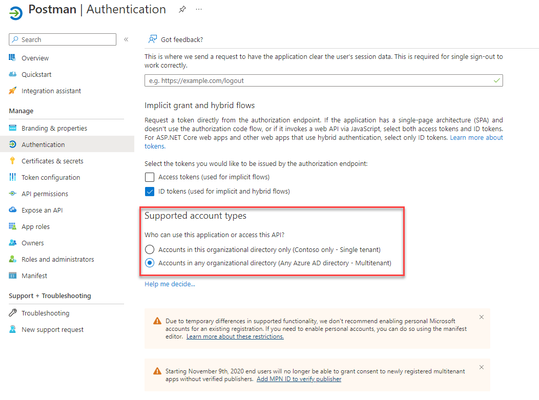The image size is (539, 400).
Task: Uncheck ID tokens checkbox
Action: pyautogui.click(x=150, y=191)
